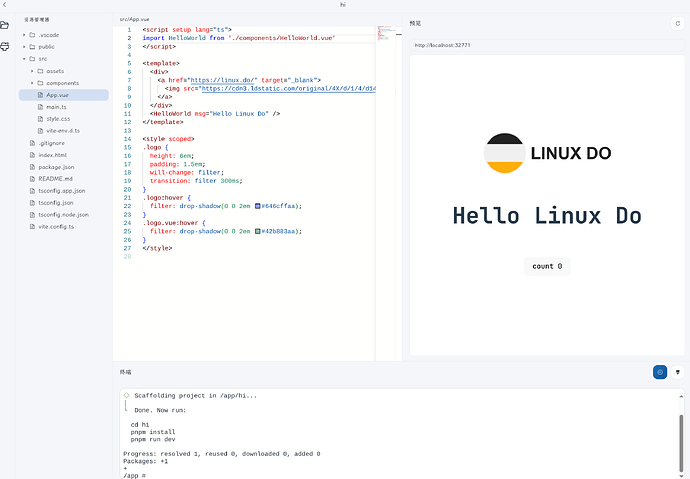Open tsconfig.json file

(x=56, y=203)
